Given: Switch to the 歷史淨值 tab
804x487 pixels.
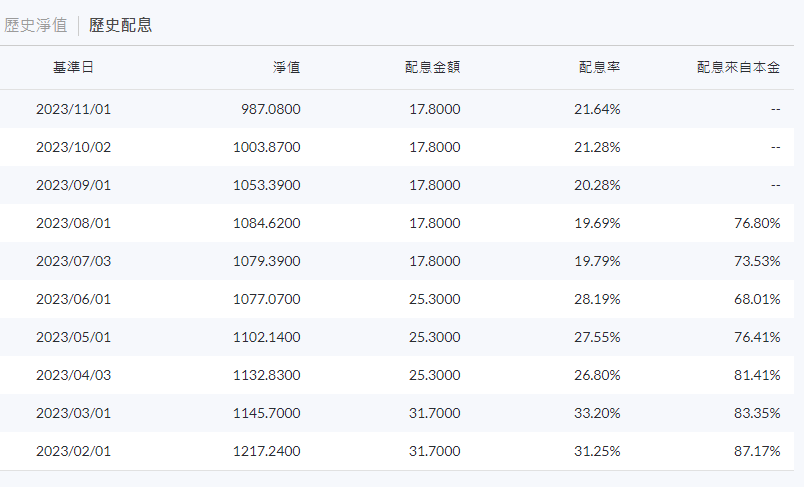Looking at the screenshot, I should [35, 25].
